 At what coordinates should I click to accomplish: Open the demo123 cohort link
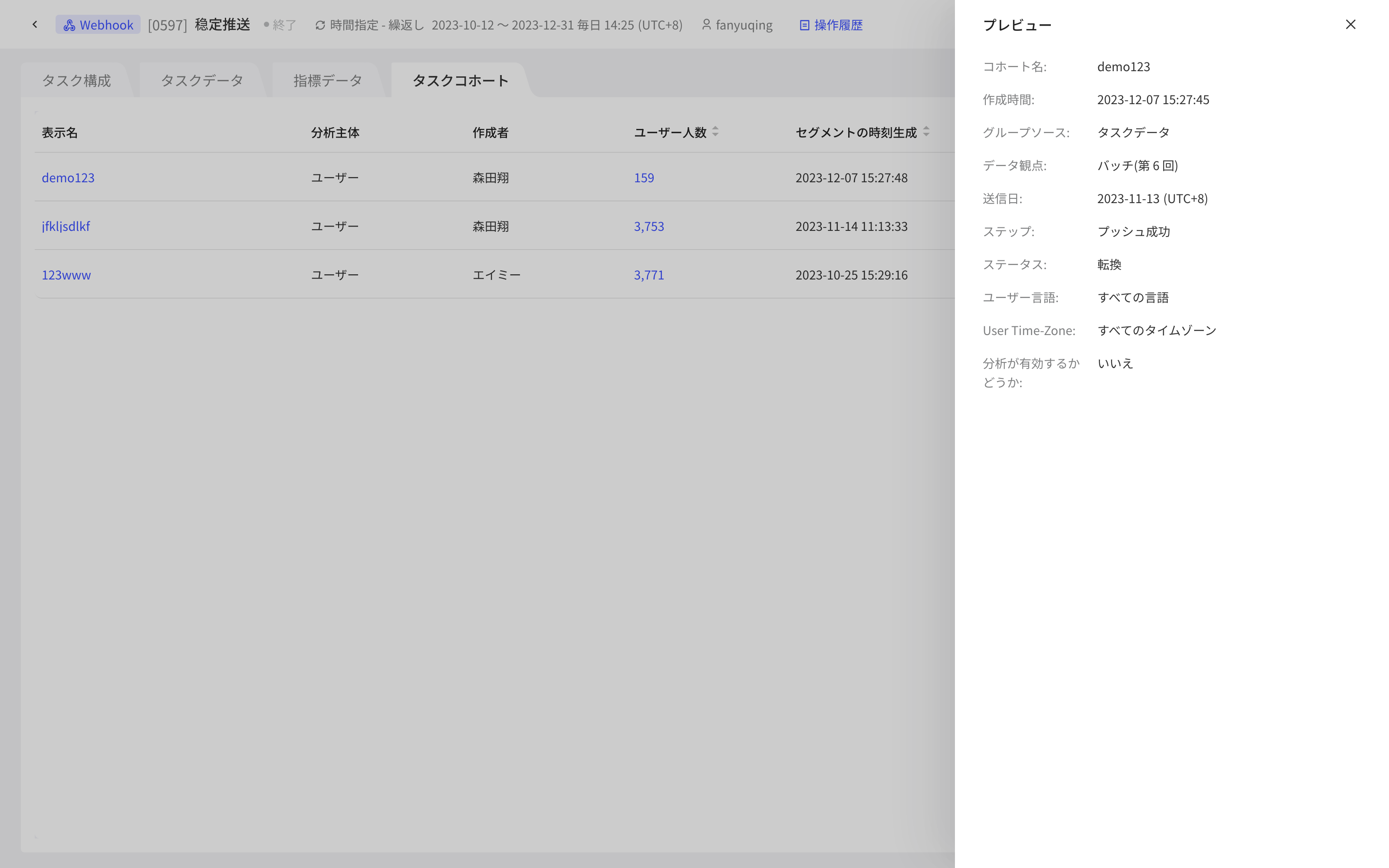68,178
